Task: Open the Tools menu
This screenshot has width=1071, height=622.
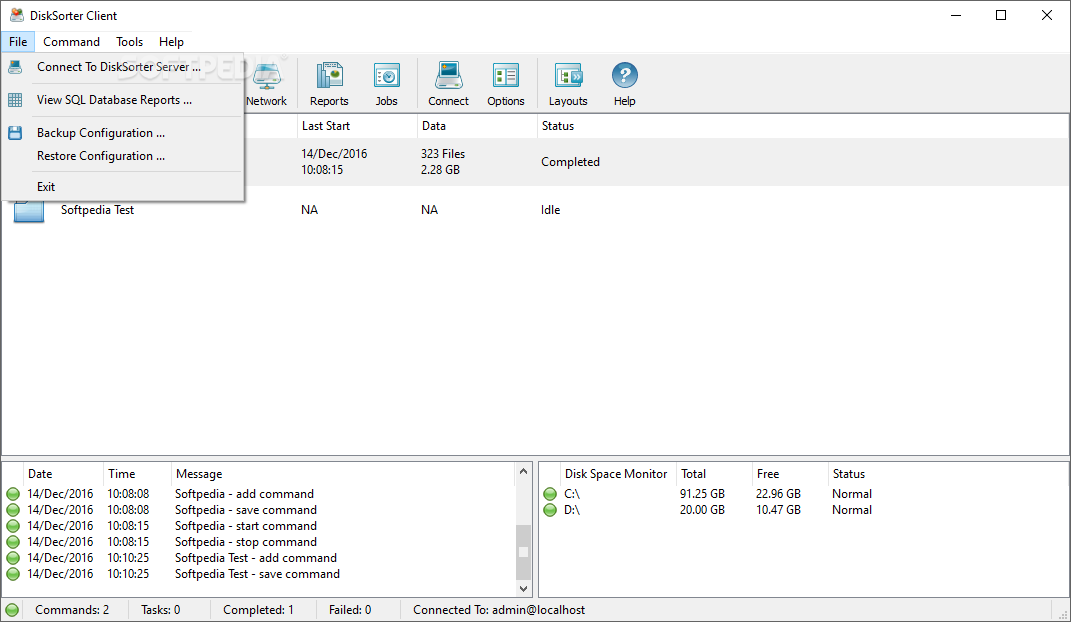Action: [x=130, y=42]
